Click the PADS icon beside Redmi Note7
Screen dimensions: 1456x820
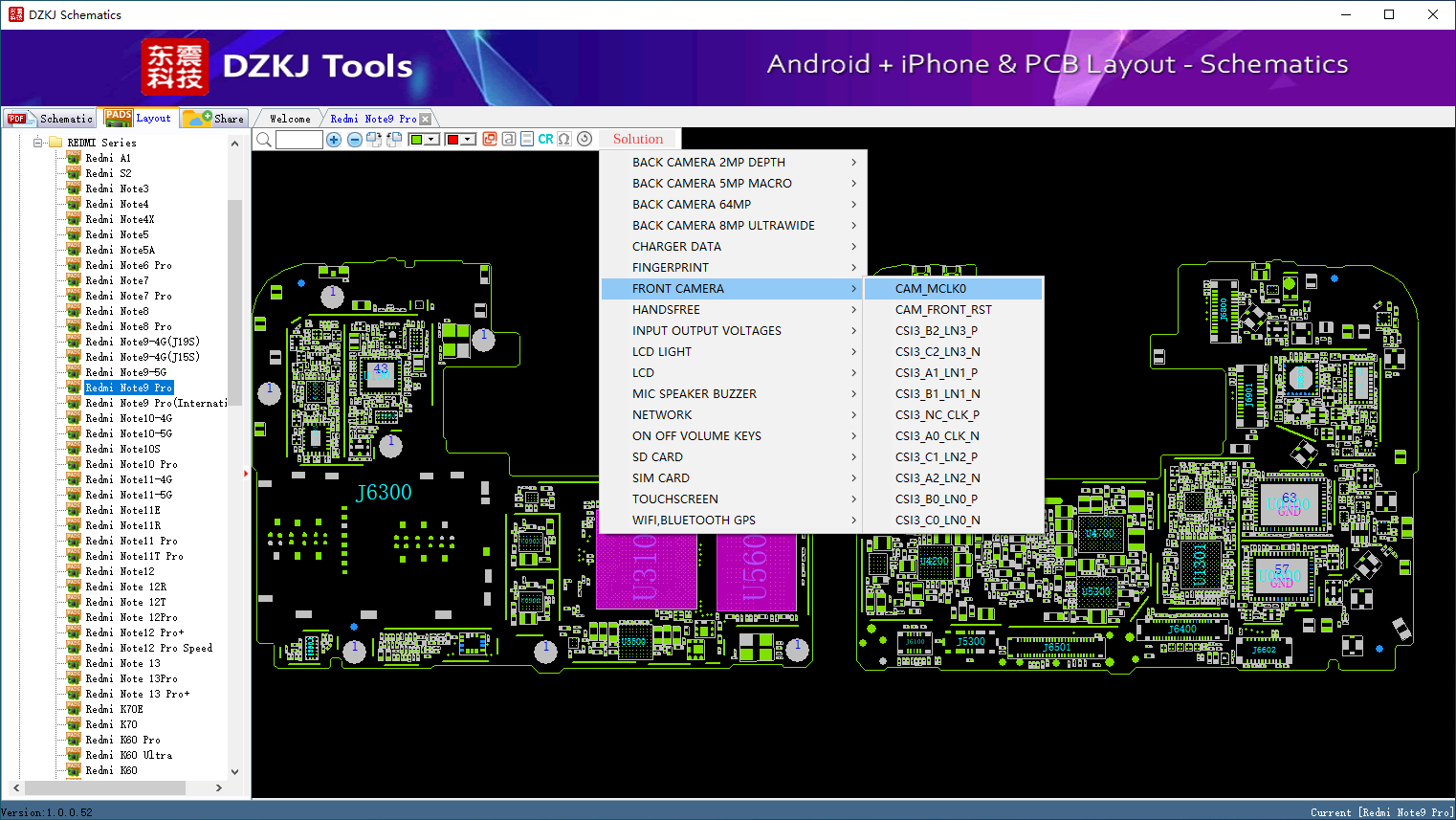coord(74,280)
